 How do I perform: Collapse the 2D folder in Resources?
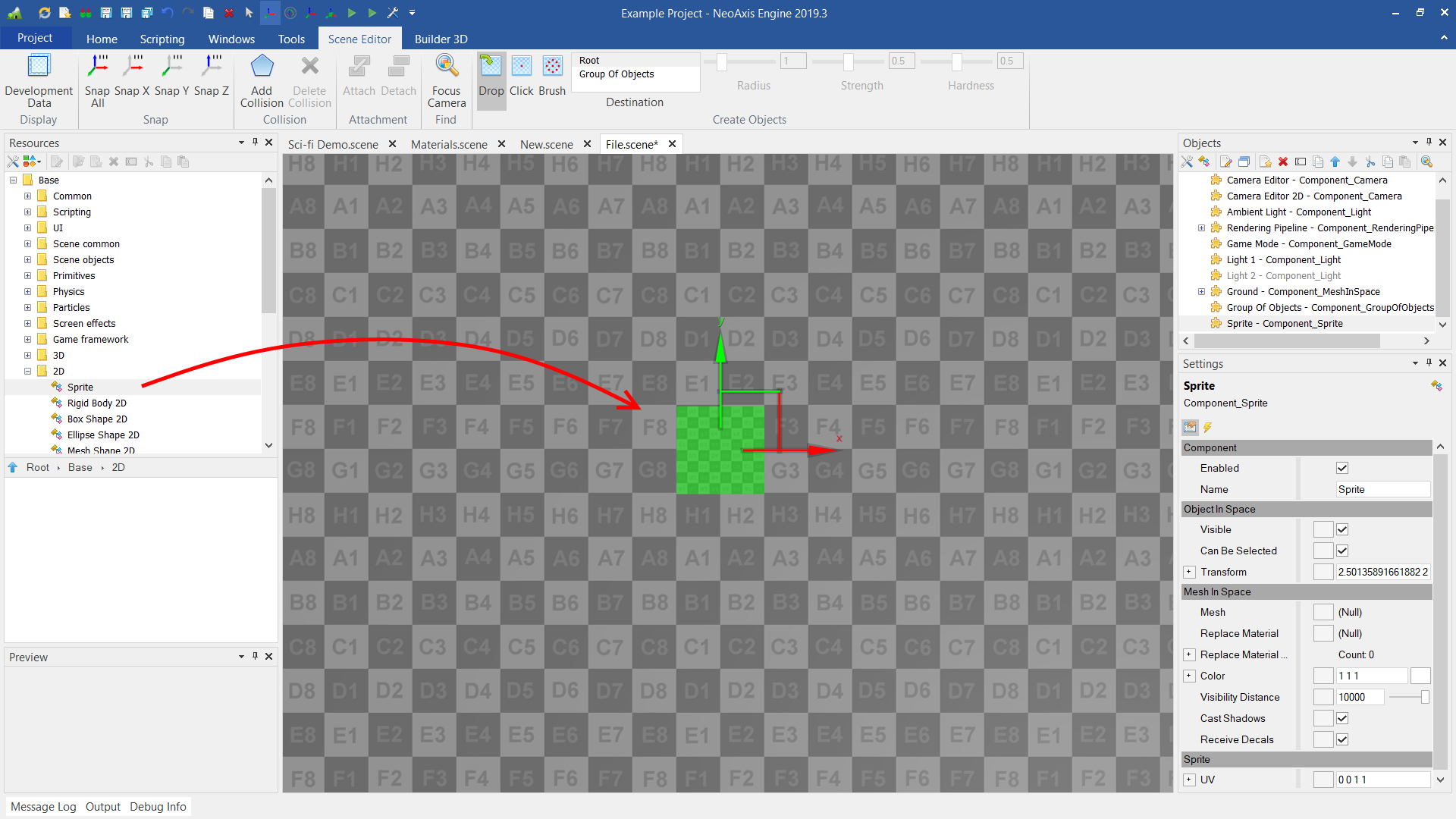(28, 371)
